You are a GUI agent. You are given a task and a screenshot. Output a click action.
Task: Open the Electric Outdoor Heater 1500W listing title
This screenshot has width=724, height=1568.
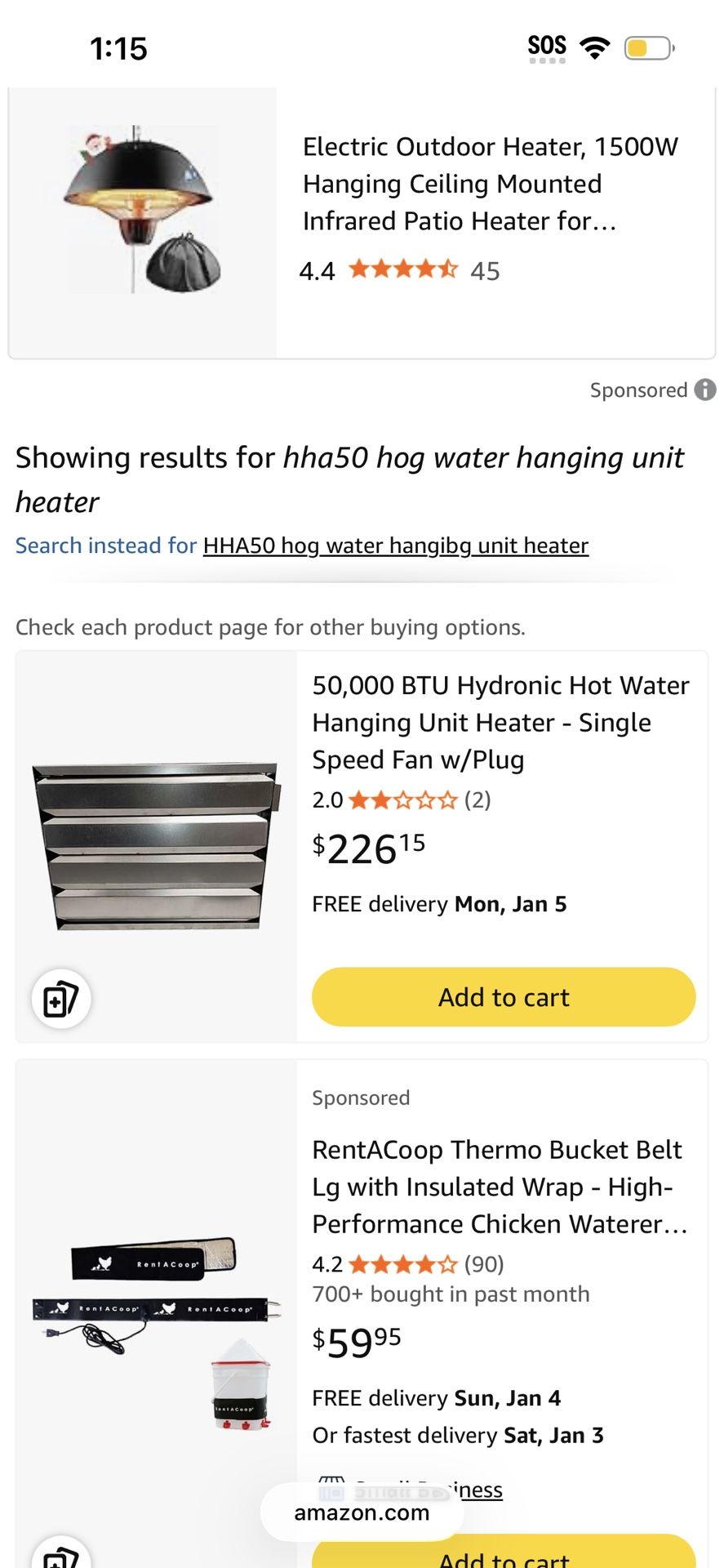pos(490,184)
